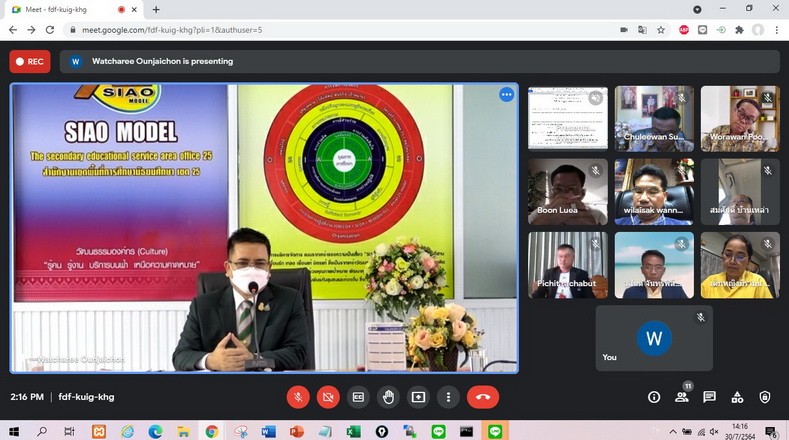Open the host controls shield icon

point(765,397)
